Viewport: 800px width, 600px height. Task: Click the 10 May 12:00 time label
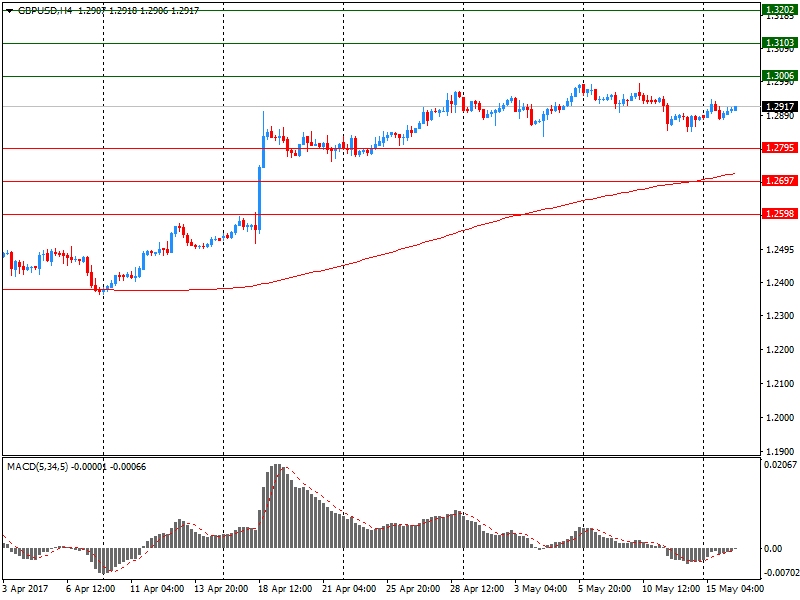pyautogui.click(x=670, y=589)
